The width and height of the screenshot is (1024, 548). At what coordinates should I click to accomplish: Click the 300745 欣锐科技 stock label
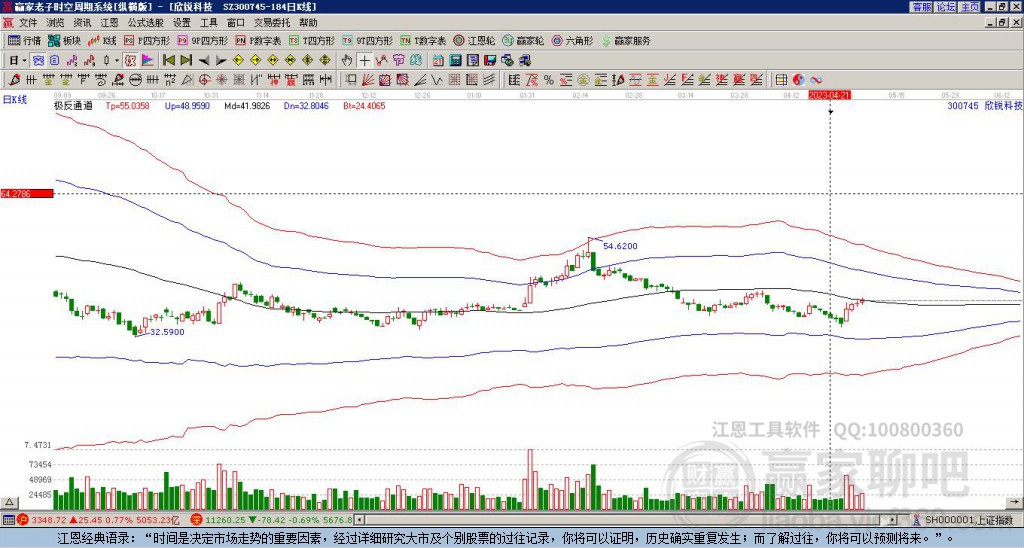pos(985,105)
